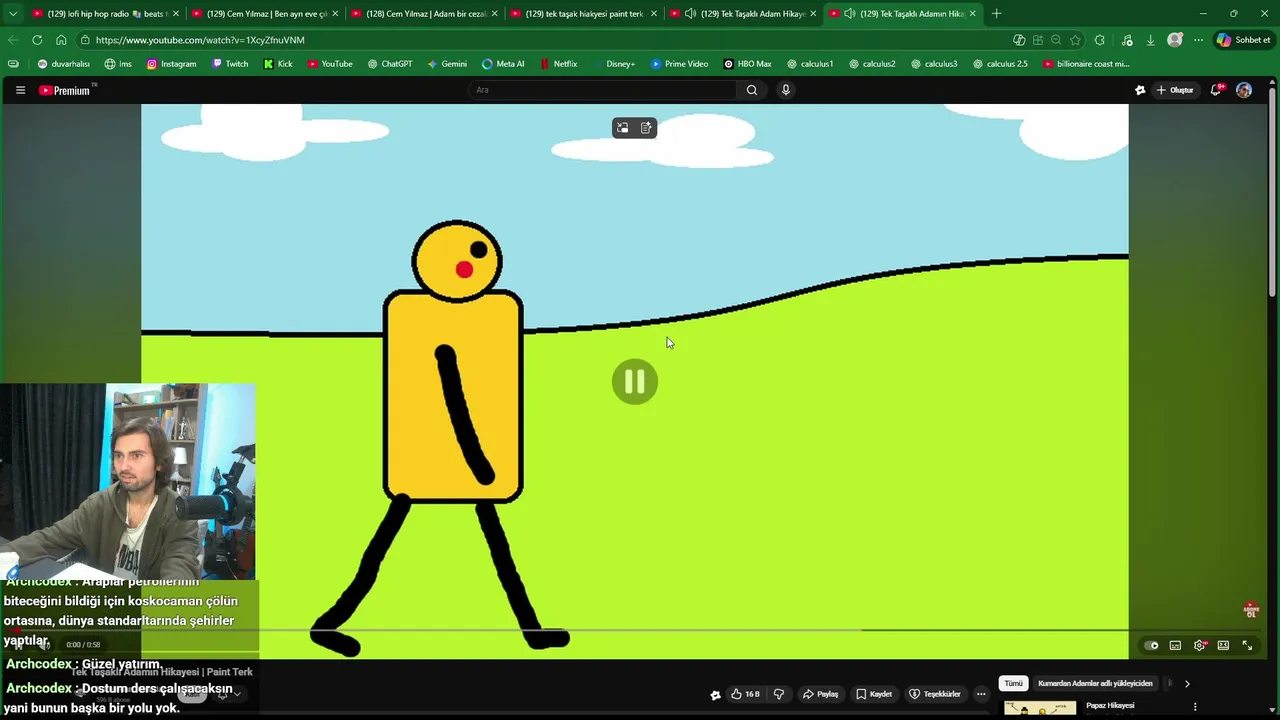Switch to Cem Yılmaz Adam bir cezal tab
This screenshot has height=720, width=1280.
[424, 14]
